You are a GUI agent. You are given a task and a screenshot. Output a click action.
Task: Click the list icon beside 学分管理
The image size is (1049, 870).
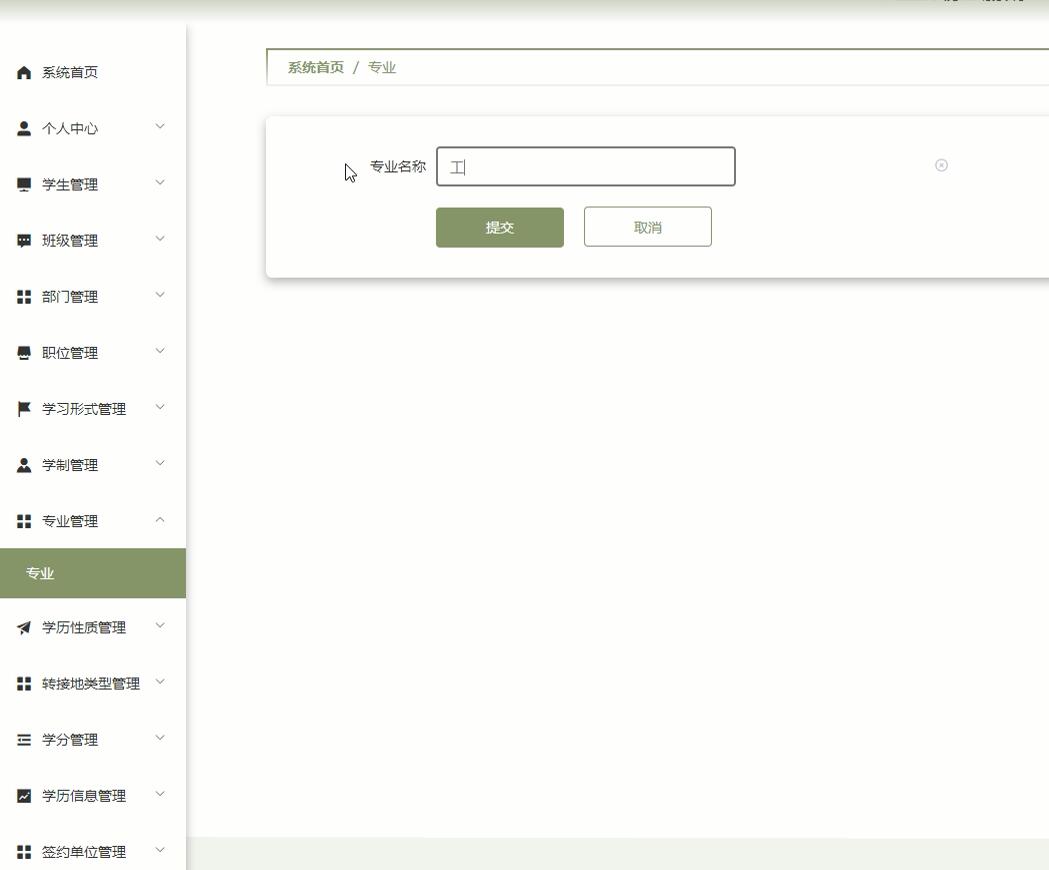click(x=24, y=740)
